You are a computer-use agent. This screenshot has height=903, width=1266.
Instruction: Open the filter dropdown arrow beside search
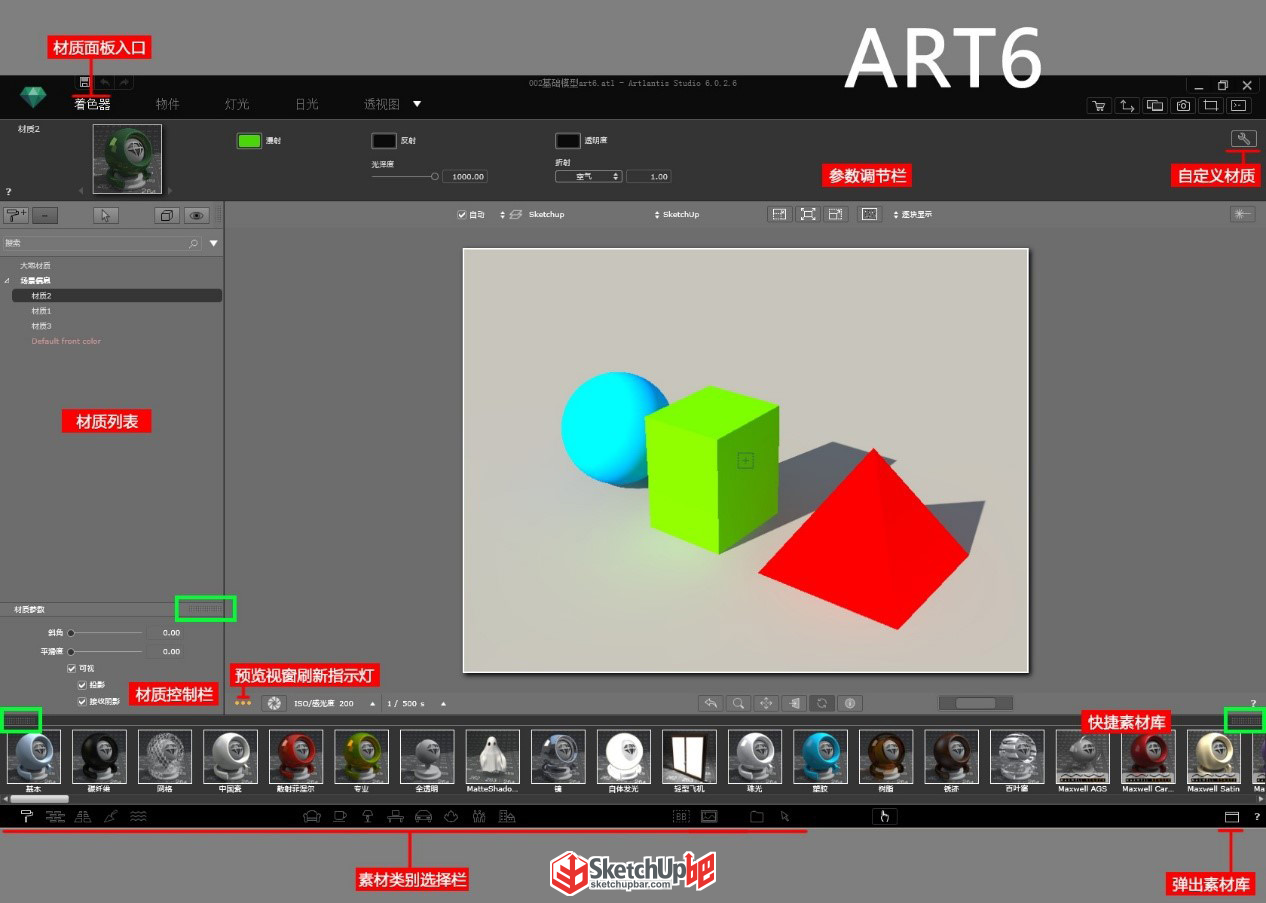(x=214, y=243)
